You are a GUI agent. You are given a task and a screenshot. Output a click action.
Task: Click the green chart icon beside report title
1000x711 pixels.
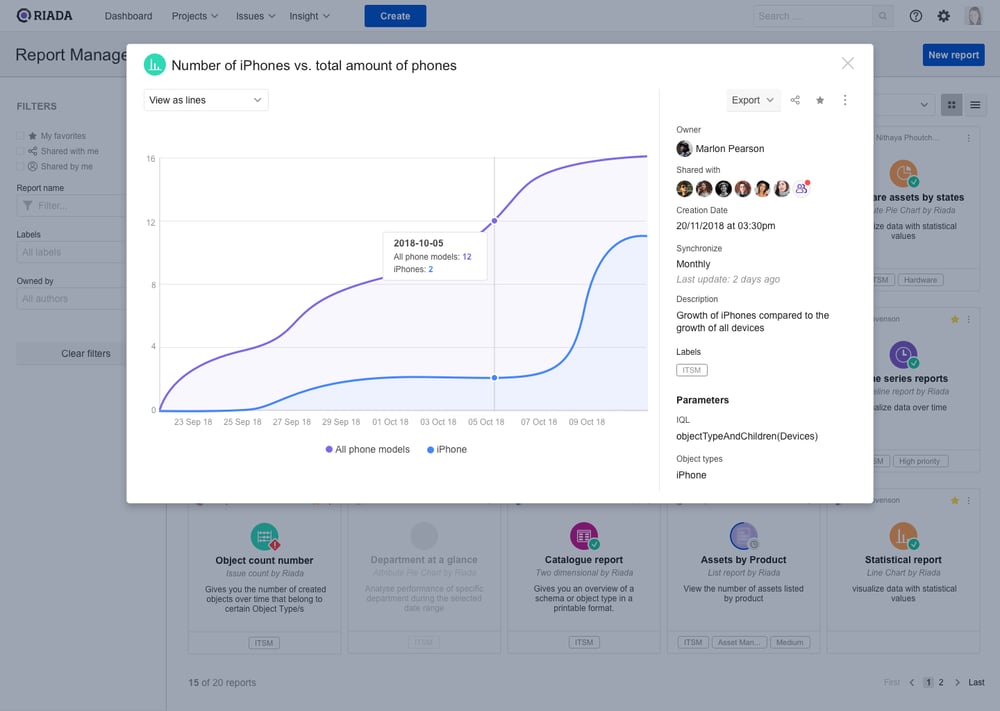[x=155, y=65]
